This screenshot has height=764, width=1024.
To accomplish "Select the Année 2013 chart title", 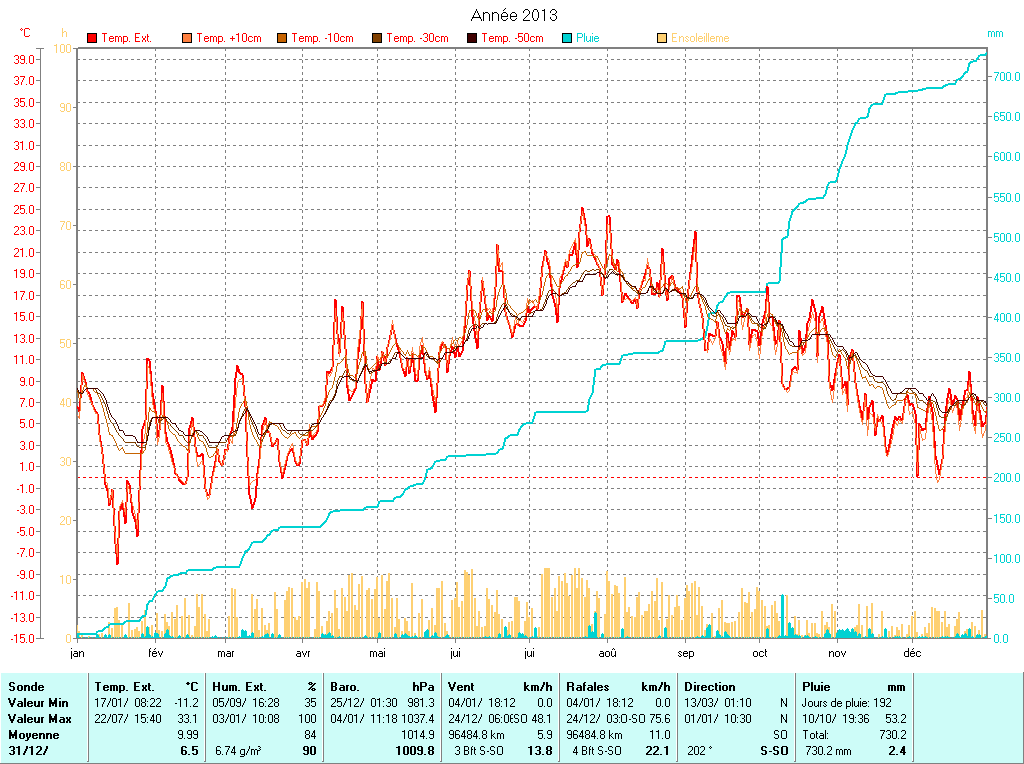I will (514, 15).
